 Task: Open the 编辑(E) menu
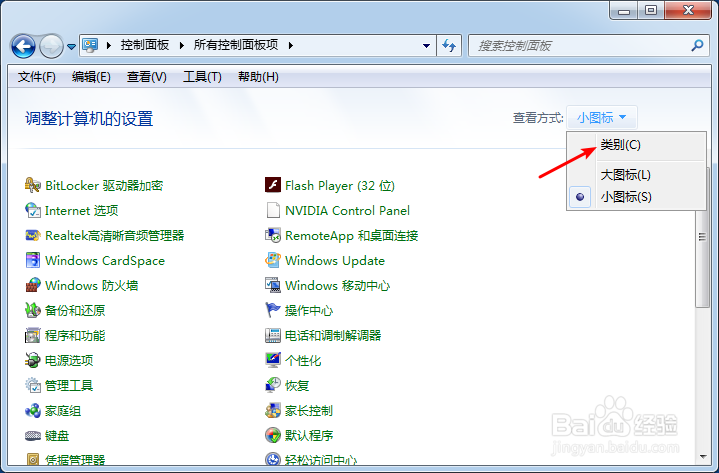click(91, 77)
